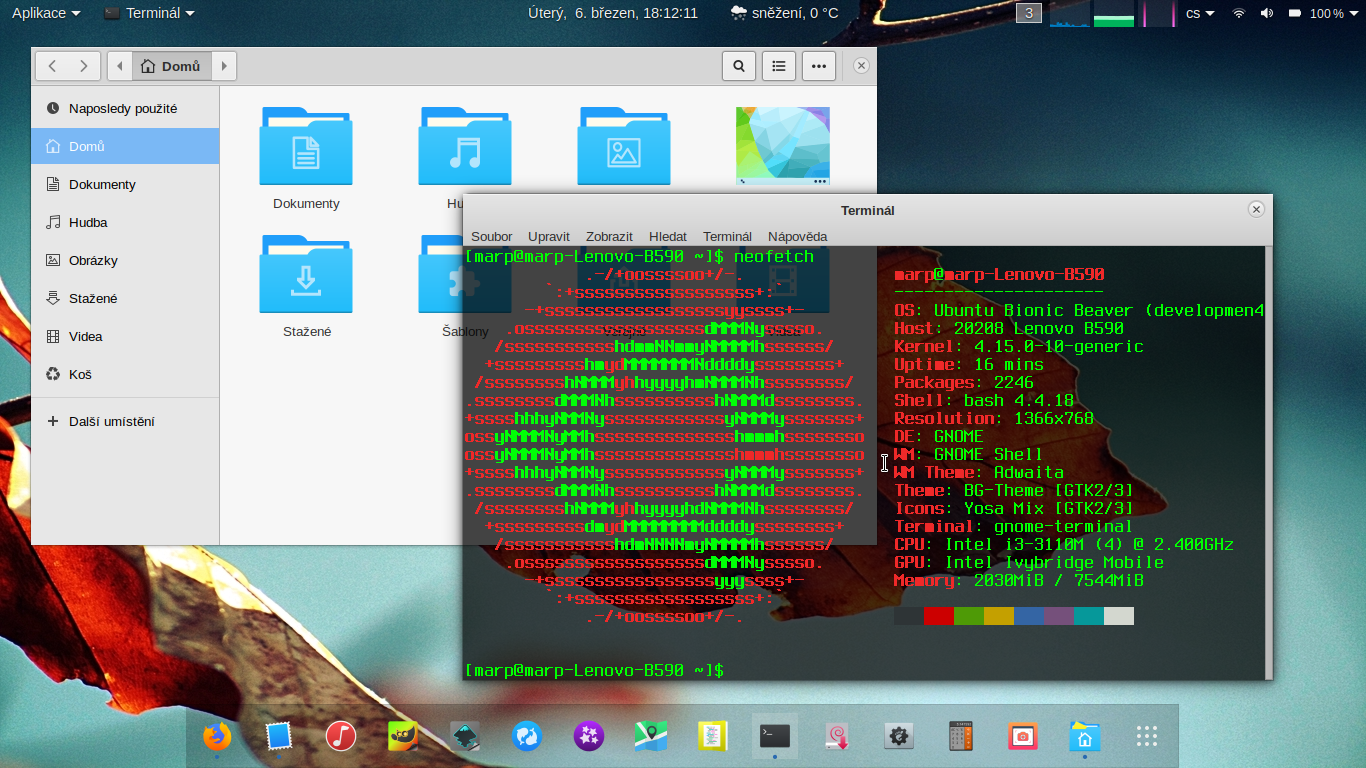Select Naposledy použité in sidebar
The height and width of the screenshot is (768, 1366).
click(x=125, y=108)
